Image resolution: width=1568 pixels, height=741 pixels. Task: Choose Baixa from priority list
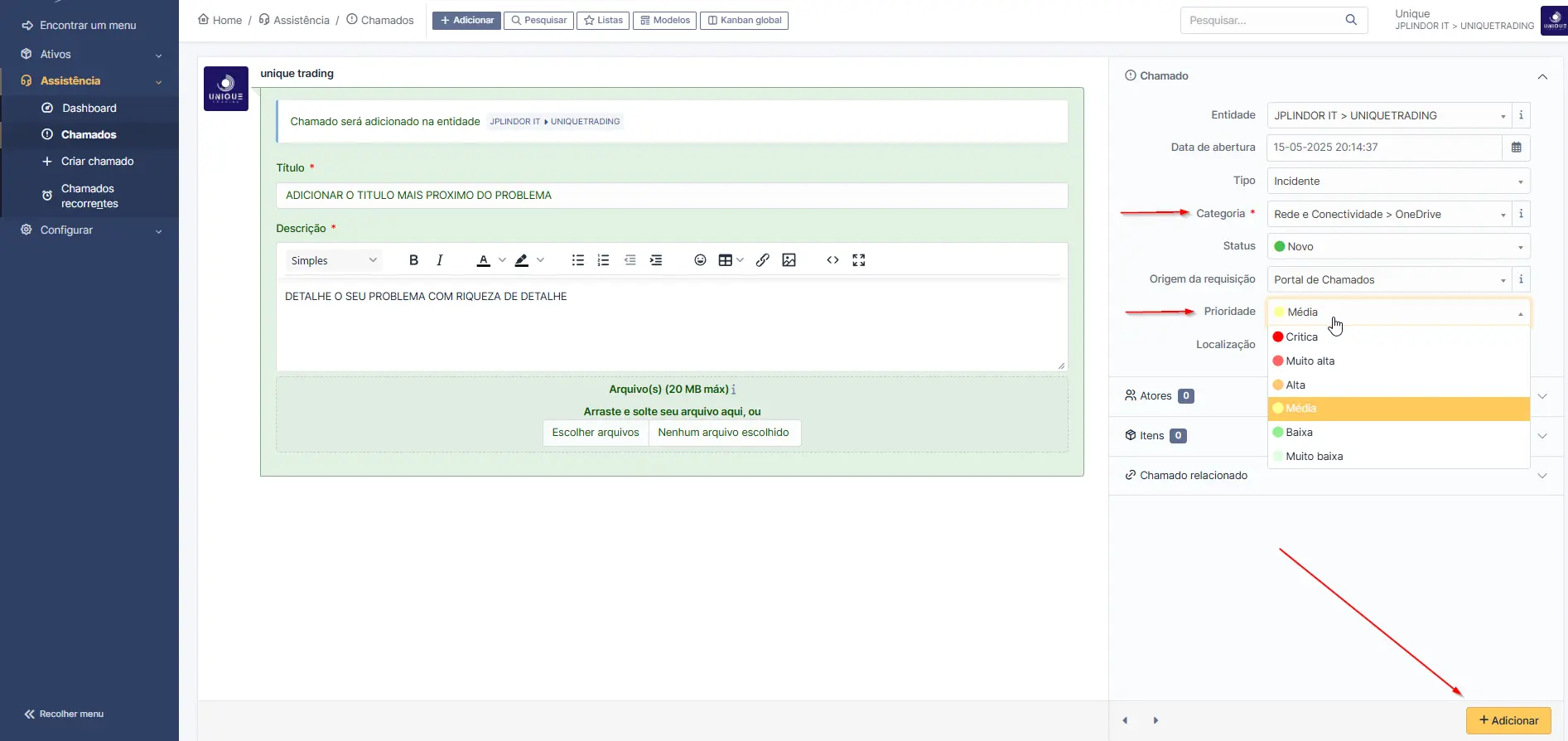(x=1299, y=433)
